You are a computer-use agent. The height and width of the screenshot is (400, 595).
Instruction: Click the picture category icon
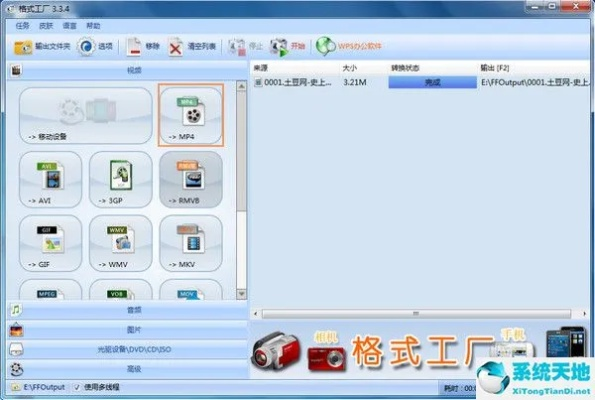pos(16,330)
